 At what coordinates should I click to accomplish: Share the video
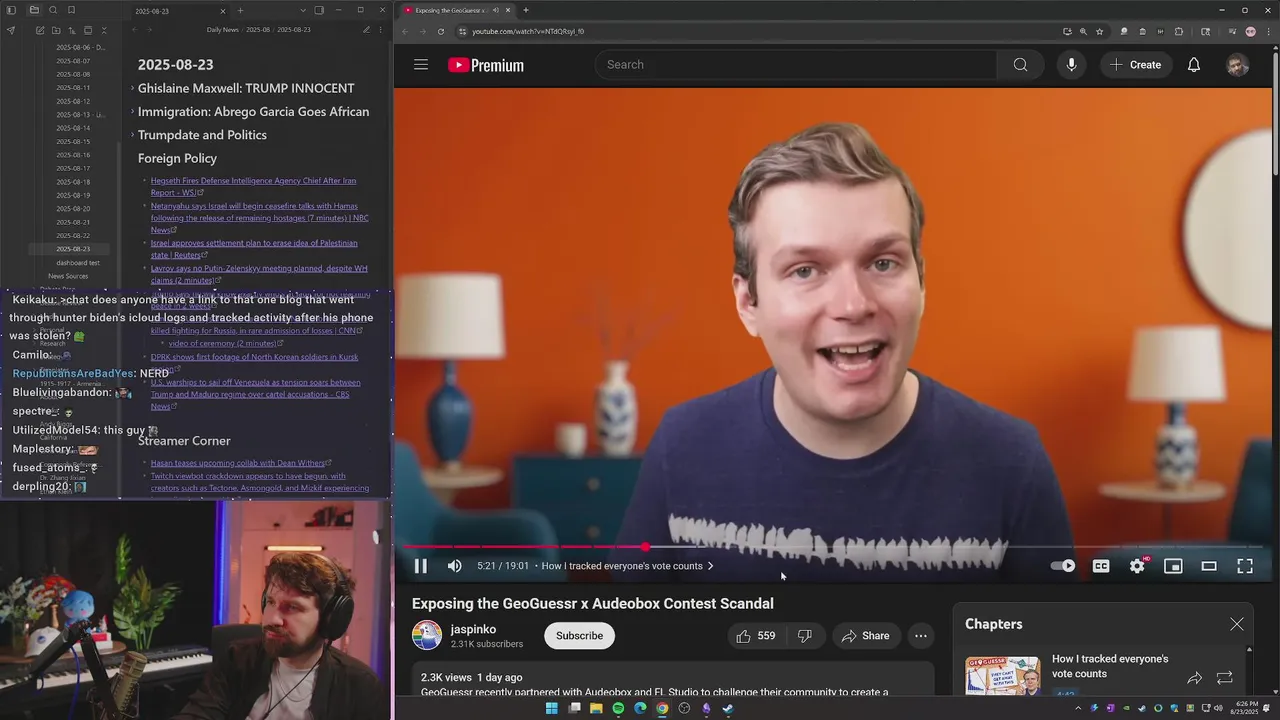click(x=865, y=636)
